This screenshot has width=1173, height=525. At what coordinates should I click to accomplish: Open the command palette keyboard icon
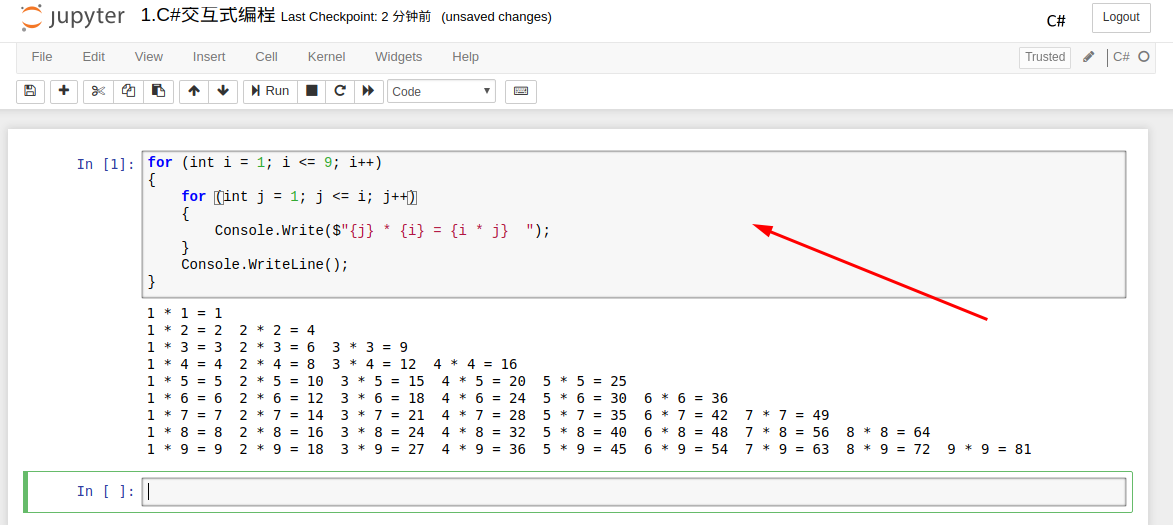(x=521, y=91)
